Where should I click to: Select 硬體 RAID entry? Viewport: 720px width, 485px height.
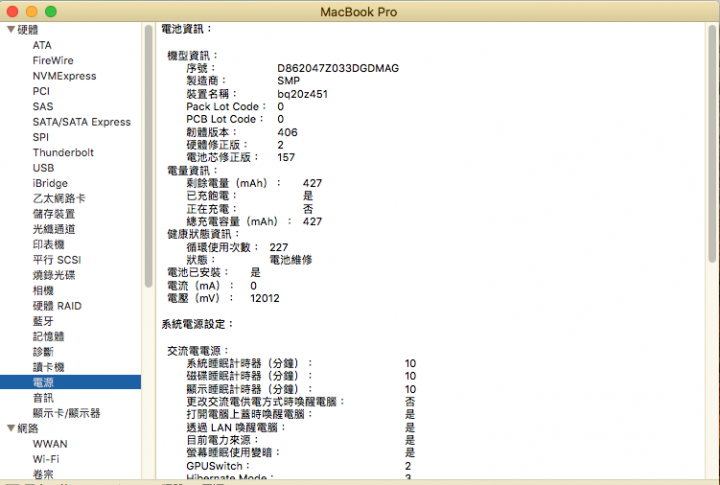(x=57, y=306)
